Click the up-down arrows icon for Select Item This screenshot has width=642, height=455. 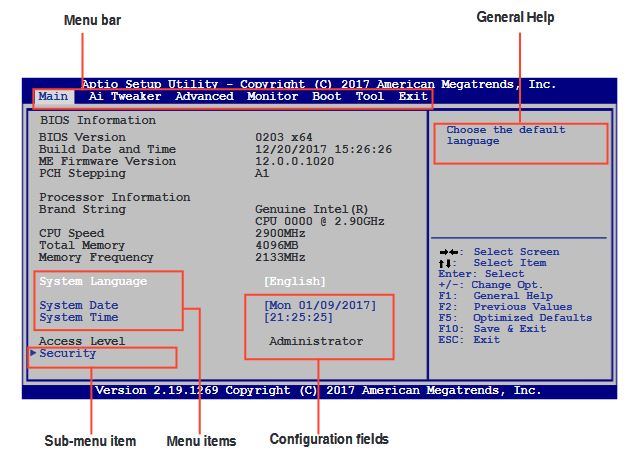[x=446, y=263]
